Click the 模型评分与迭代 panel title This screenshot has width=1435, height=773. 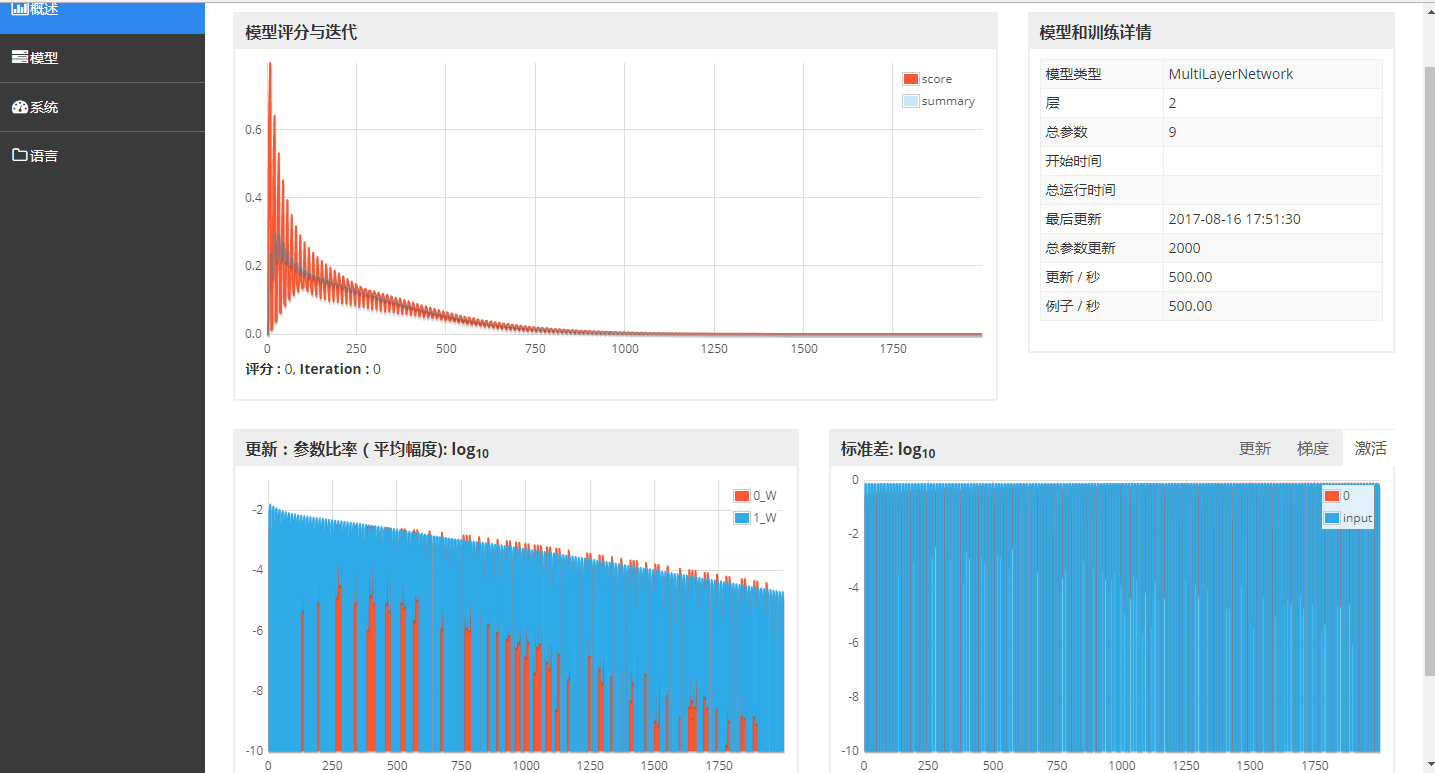[301, 32]
